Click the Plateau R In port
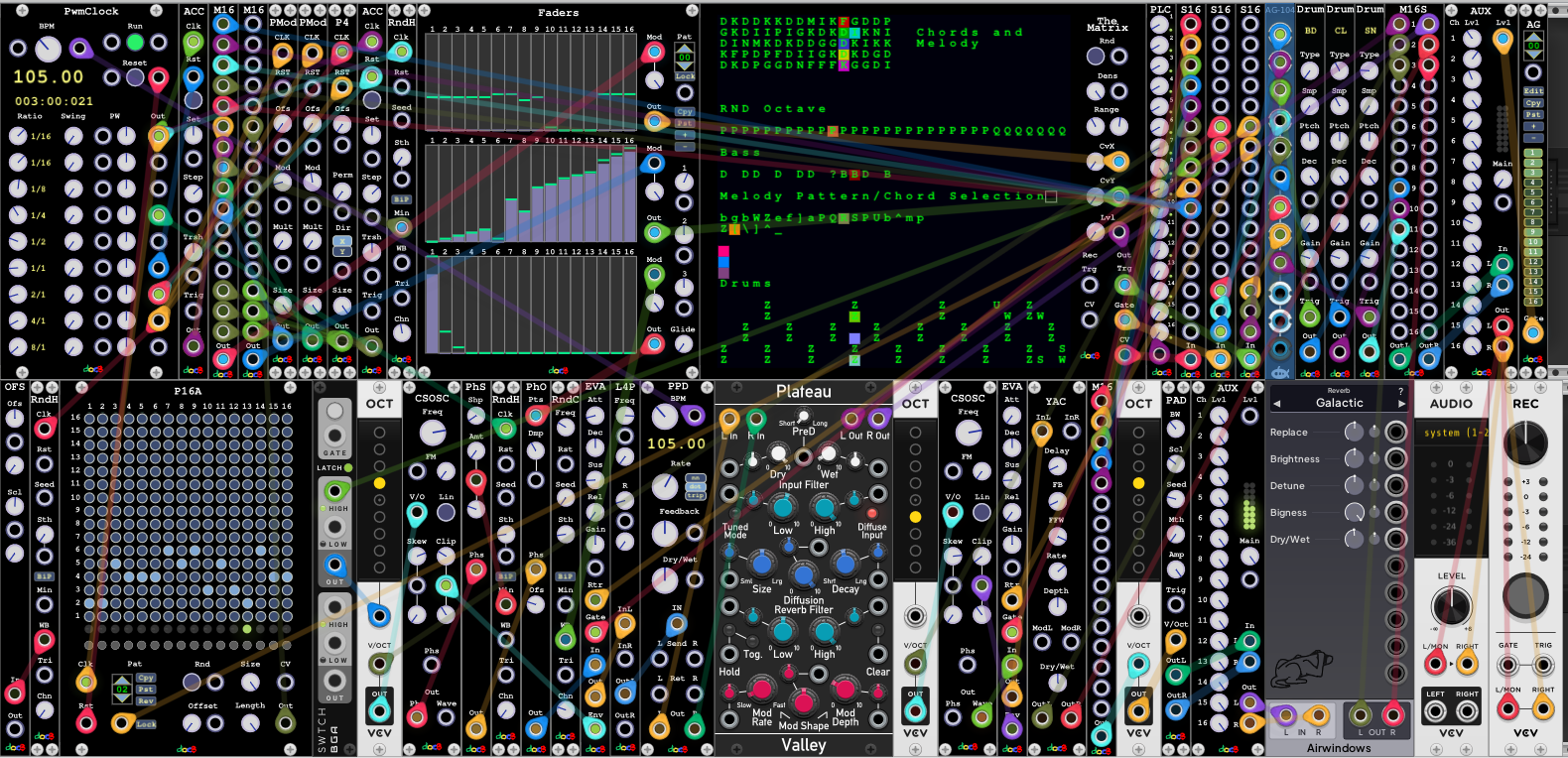 (x=756, y=420)
